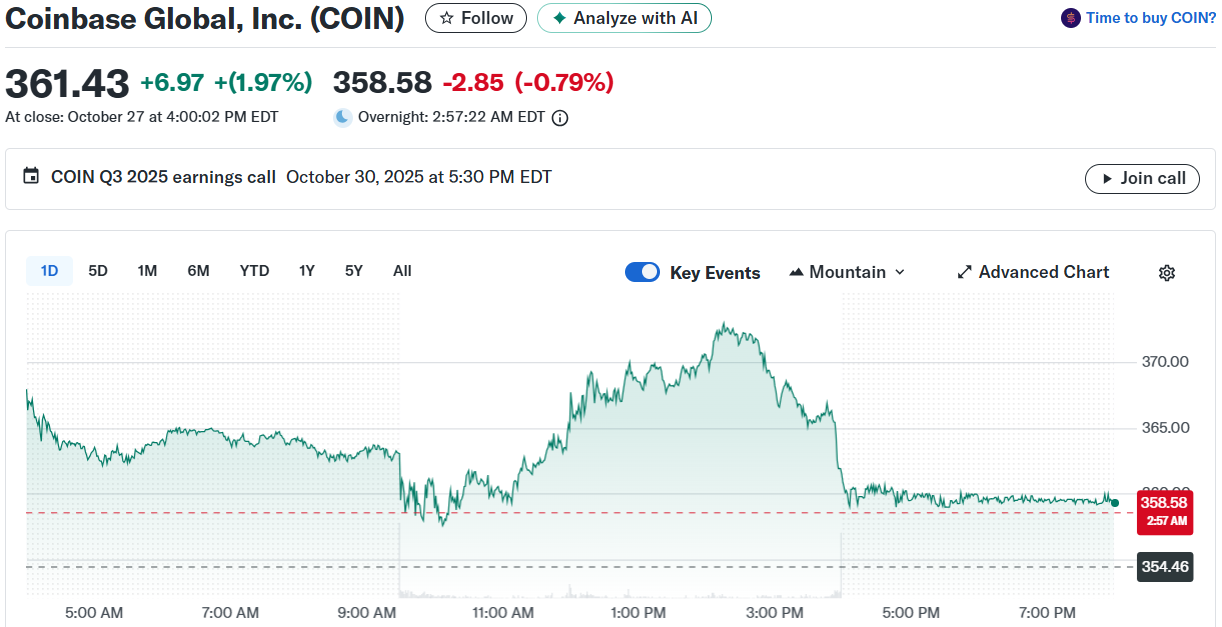Show the YTD chart range
The image size is (1222, 627).
254,271
